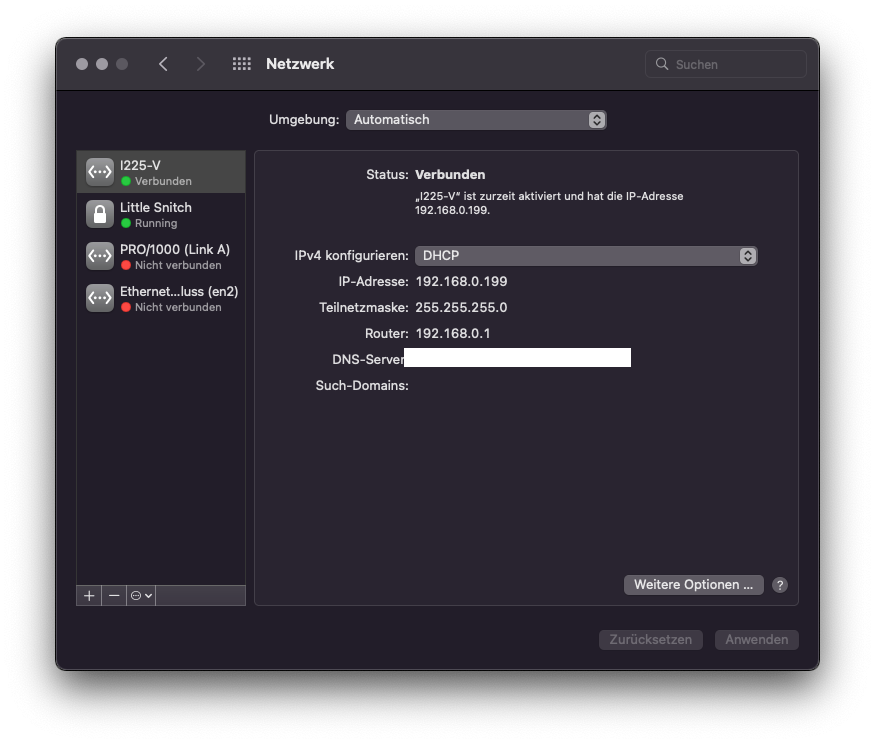Image resolution: width=875 pixels, height=744 pixels.
Task: Click the Ethernet (en2) interface icon
Action: pos(100,297)
